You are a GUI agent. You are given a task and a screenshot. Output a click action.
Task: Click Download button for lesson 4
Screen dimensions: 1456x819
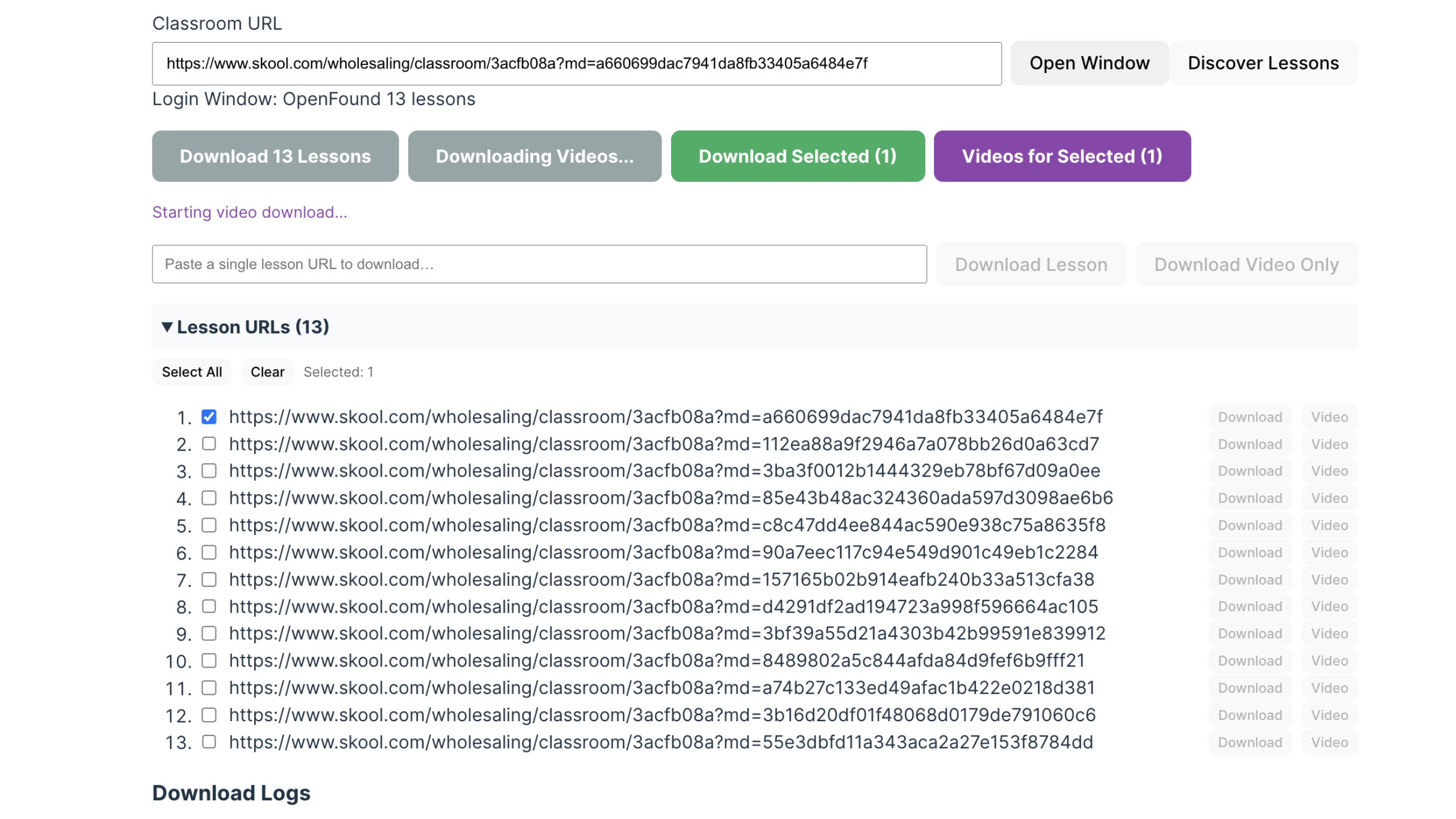(x=1250, y=498)
